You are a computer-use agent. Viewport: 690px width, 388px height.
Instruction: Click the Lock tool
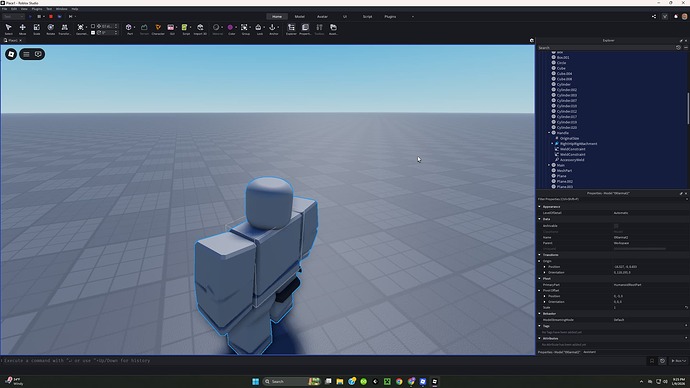[258, 29]
